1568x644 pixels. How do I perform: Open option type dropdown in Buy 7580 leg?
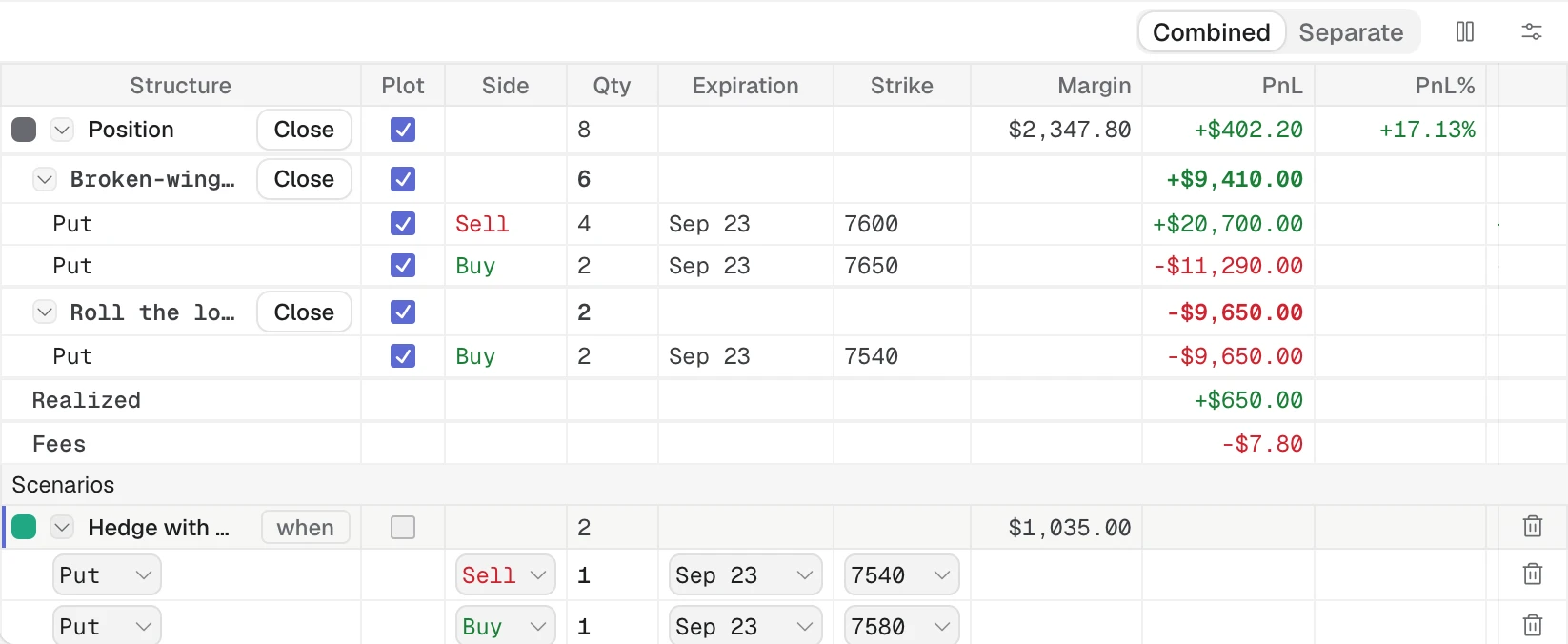click(107, 626)
